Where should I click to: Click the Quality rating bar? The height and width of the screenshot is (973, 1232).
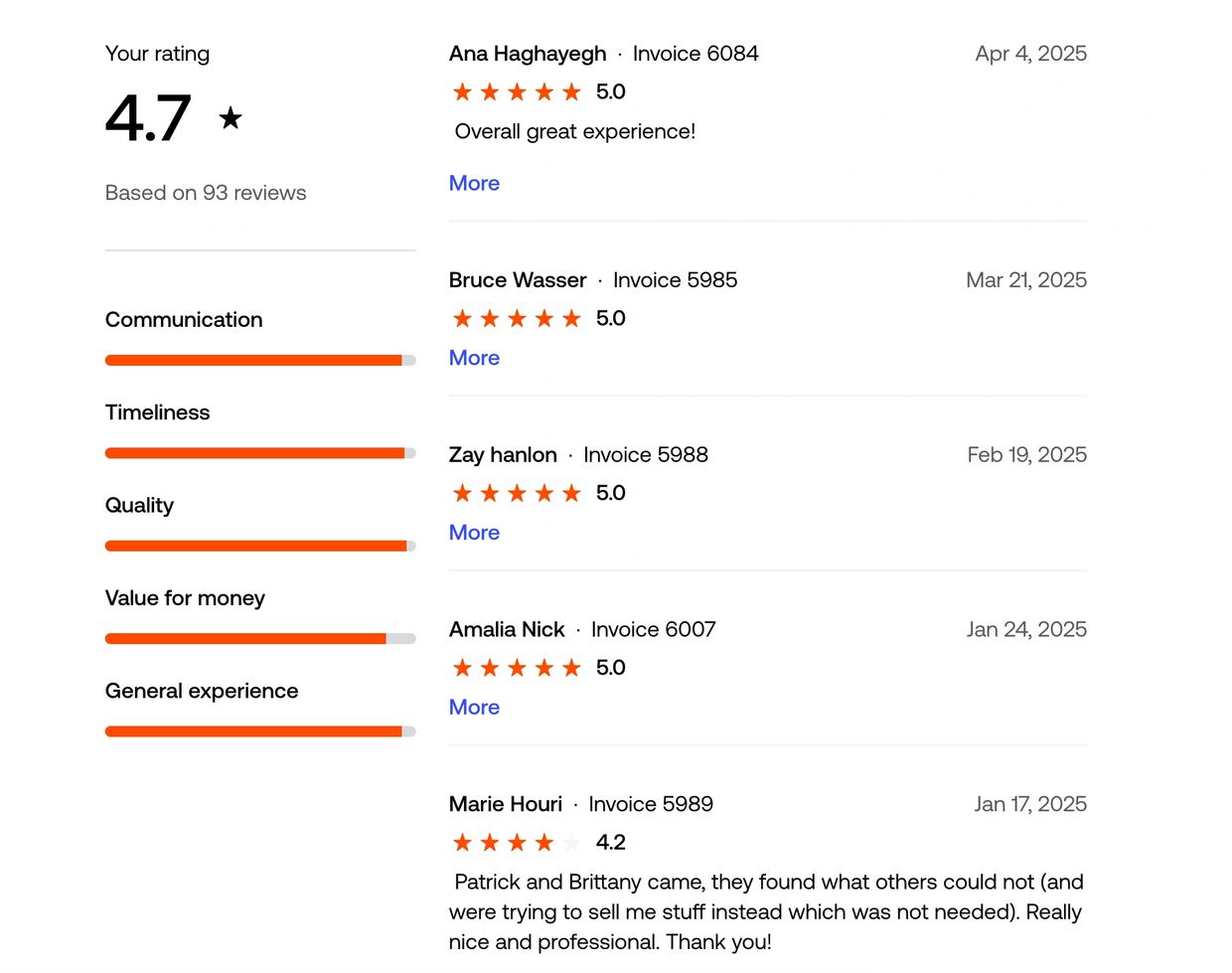click(x=260, y=546)
